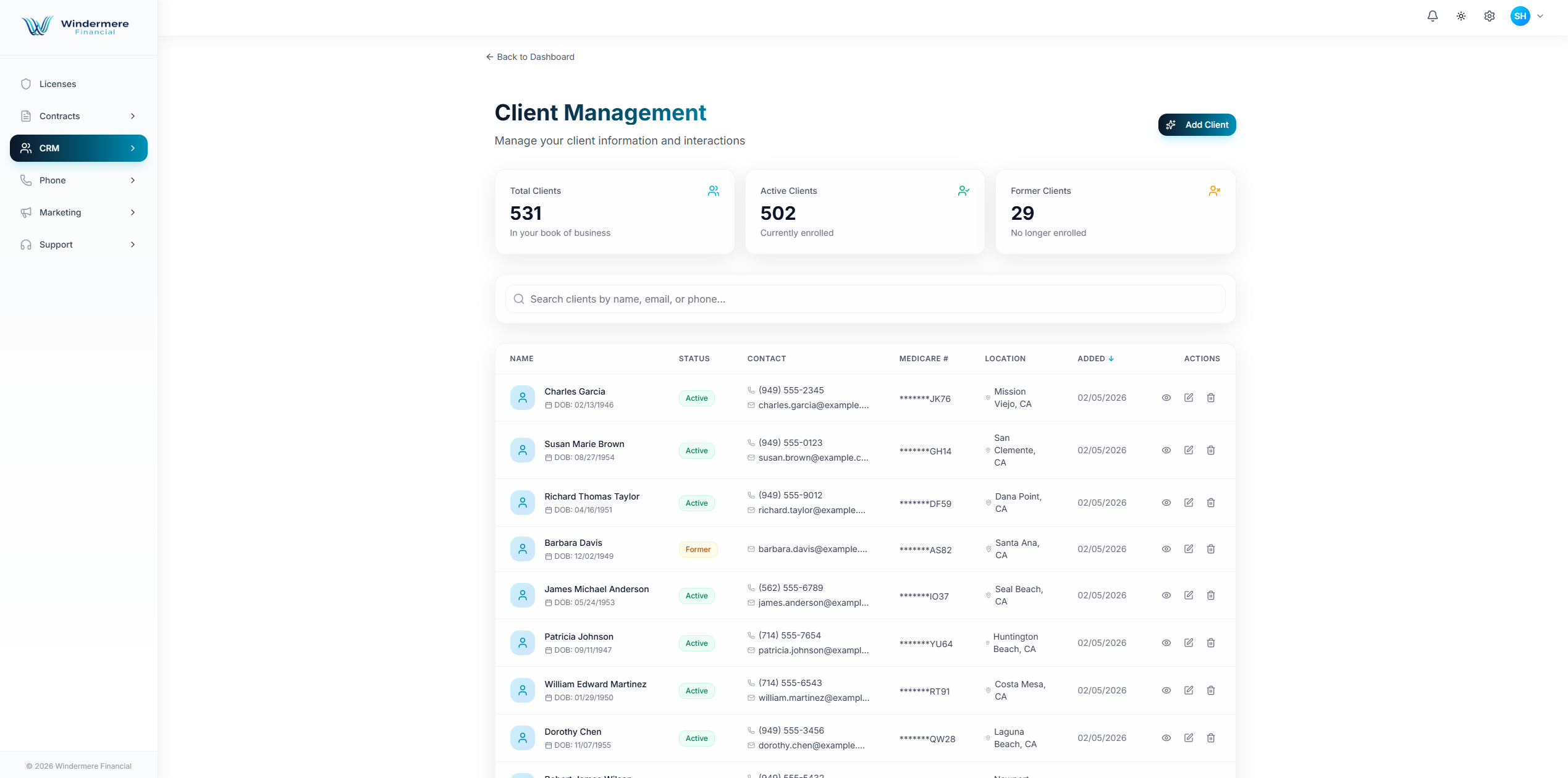
Task: Open the notifications bell
Action: point(1433,16)
